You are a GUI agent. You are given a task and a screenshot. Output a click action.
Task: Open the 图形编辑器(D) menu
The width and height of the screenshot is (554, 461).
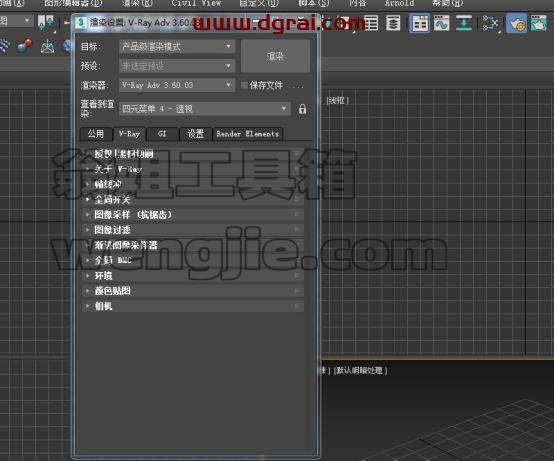[73, 3]
